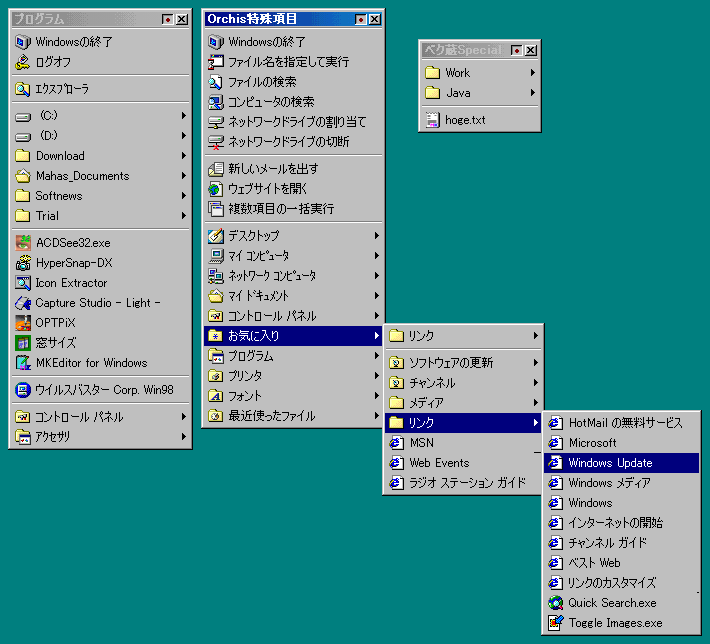Click the ACDSee32.exe icon
This screenshot has width=710, height=644.
[23, 243]
